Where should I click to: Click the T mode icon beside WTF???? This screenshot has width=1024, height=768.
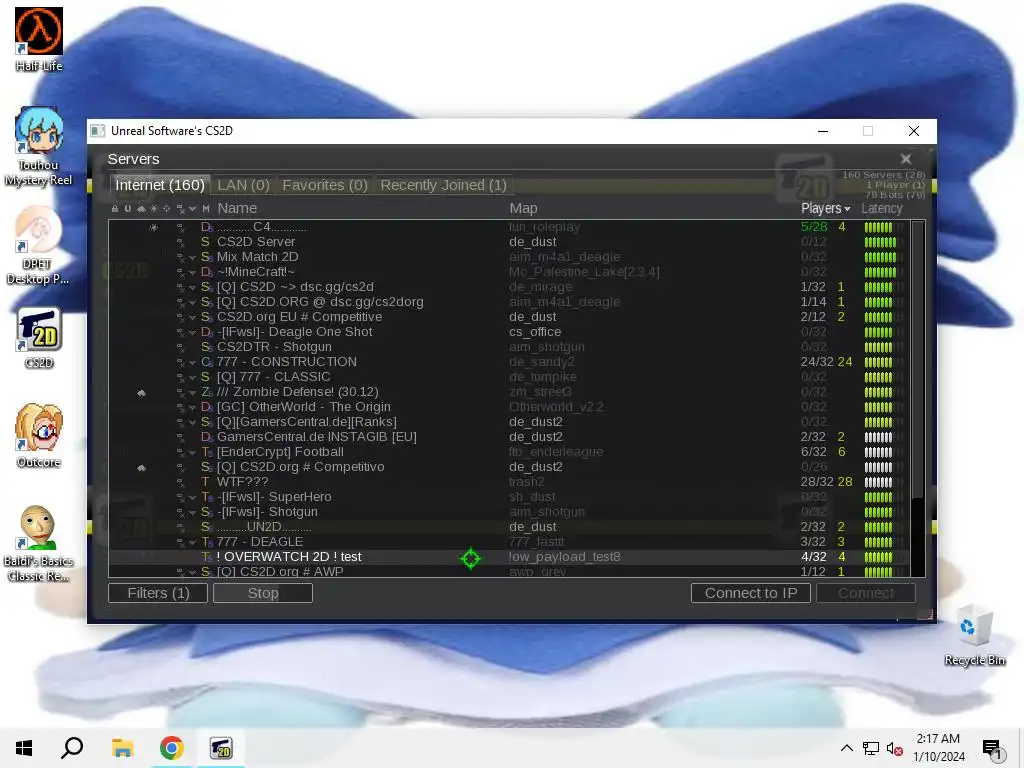(205, 482)
